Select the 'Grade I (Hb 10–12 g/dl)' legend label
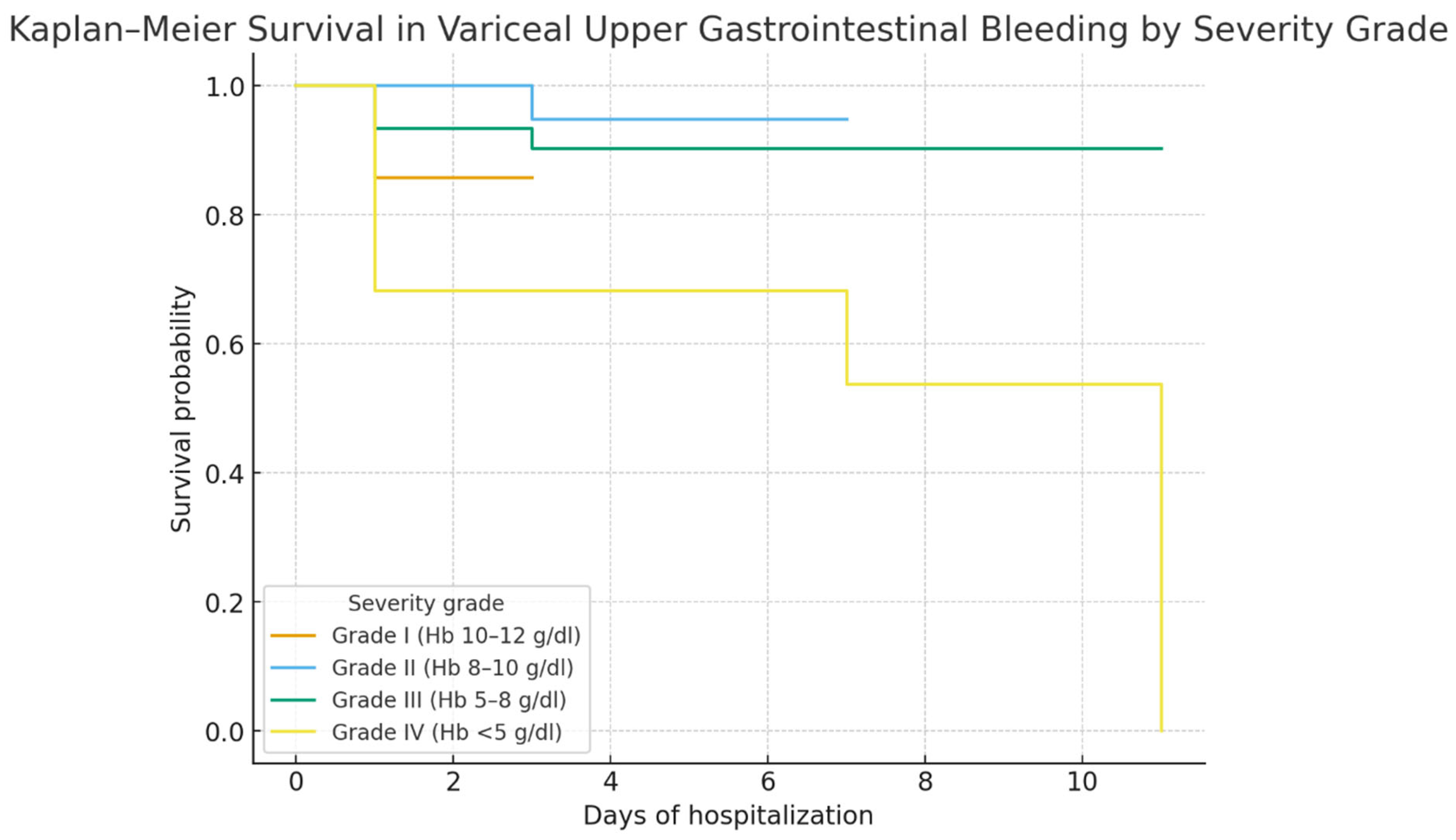This screenshot has width=1456, height=840. coord(455,636)
